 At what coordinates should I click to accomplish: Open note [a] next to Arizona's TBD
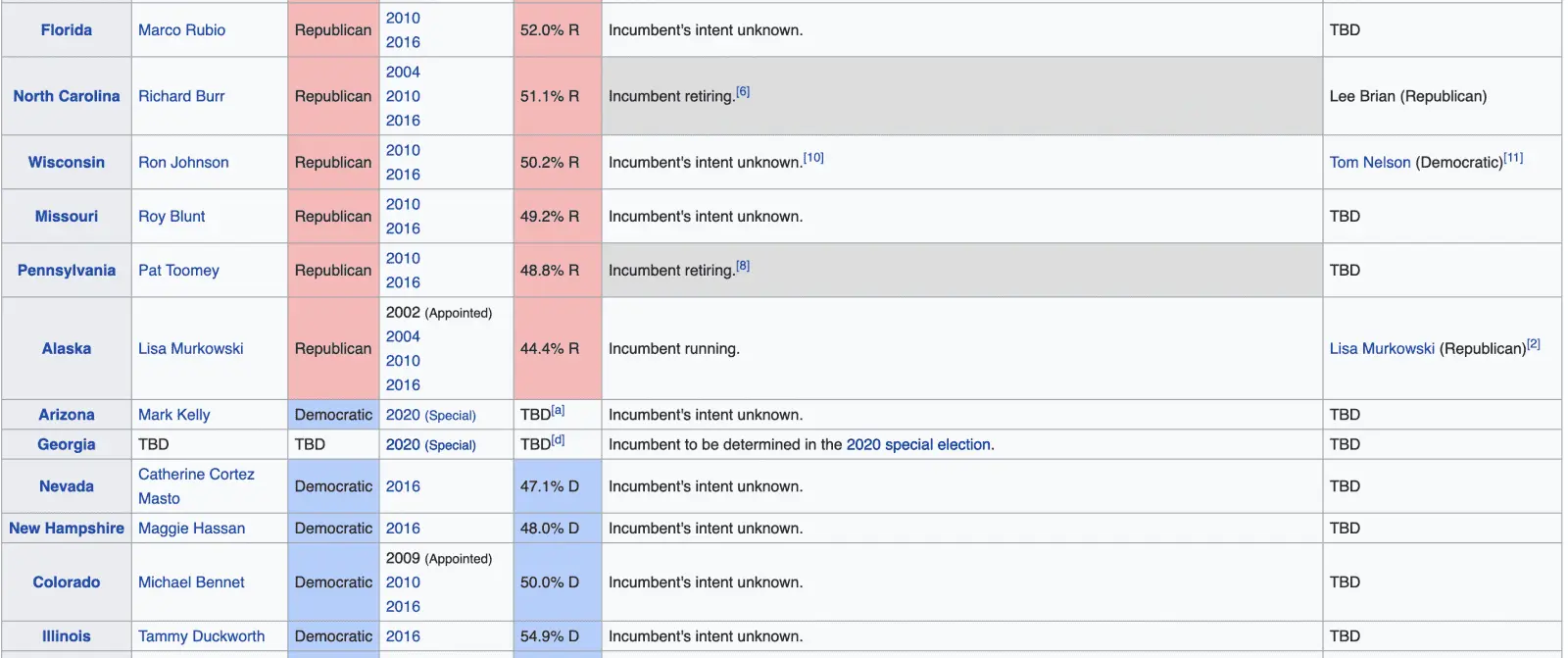click(558, 411)
